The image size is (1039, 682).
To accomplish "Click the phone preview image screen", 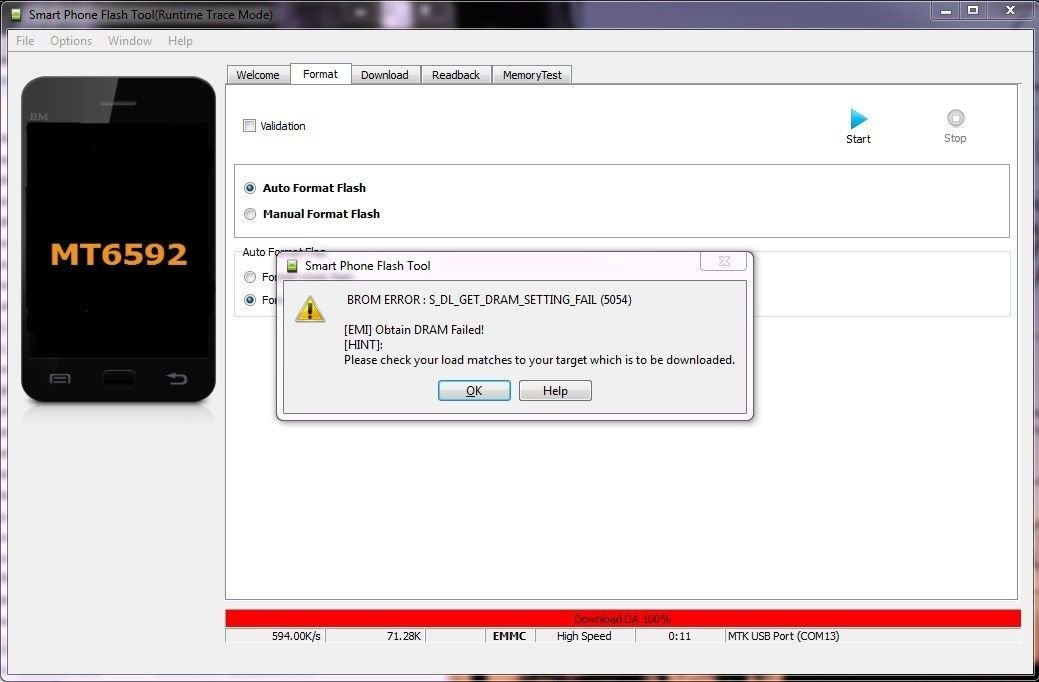I will tap(119, 240).
